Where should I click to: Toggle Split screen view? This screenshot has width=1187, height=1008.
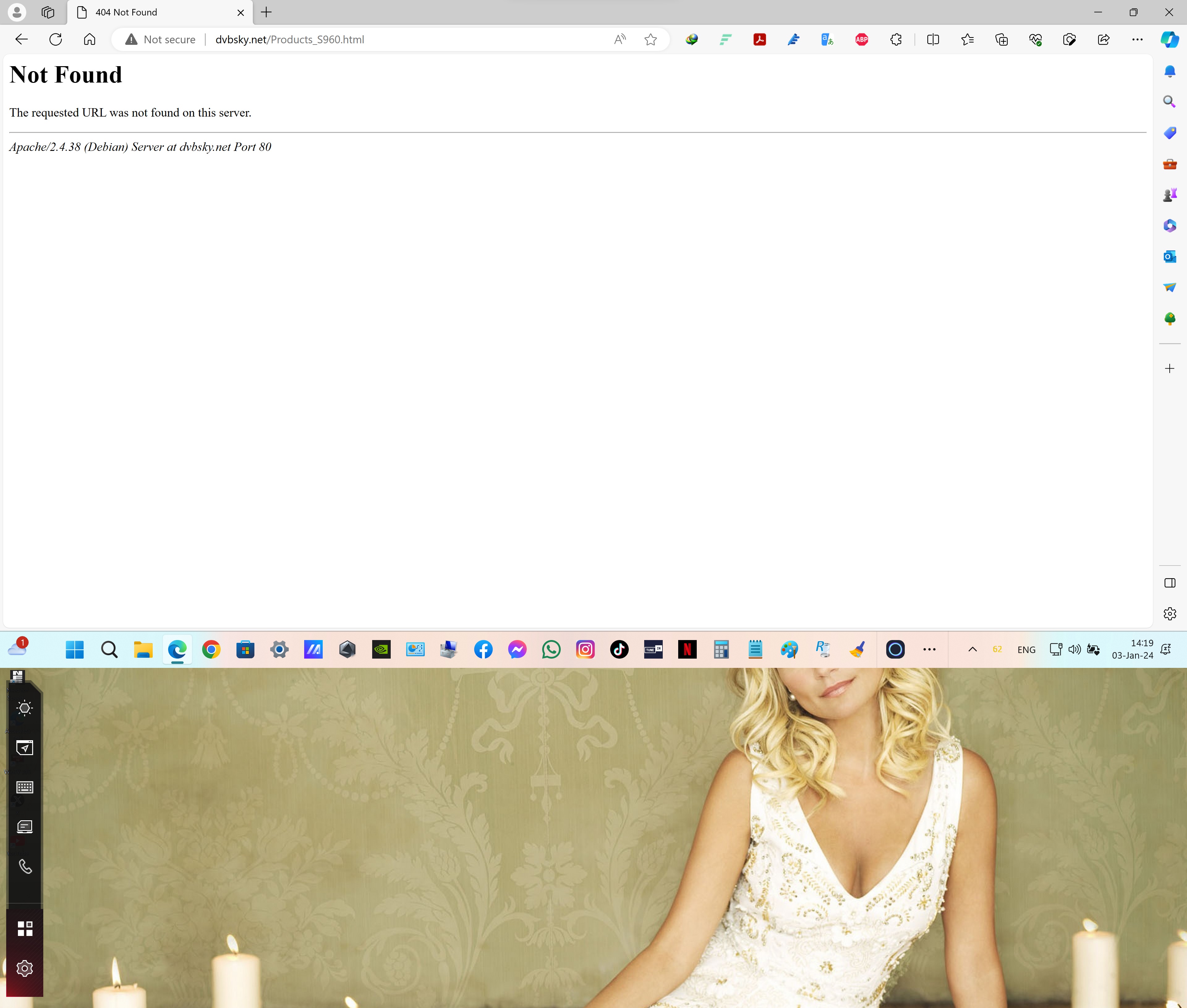click(933, 40)
